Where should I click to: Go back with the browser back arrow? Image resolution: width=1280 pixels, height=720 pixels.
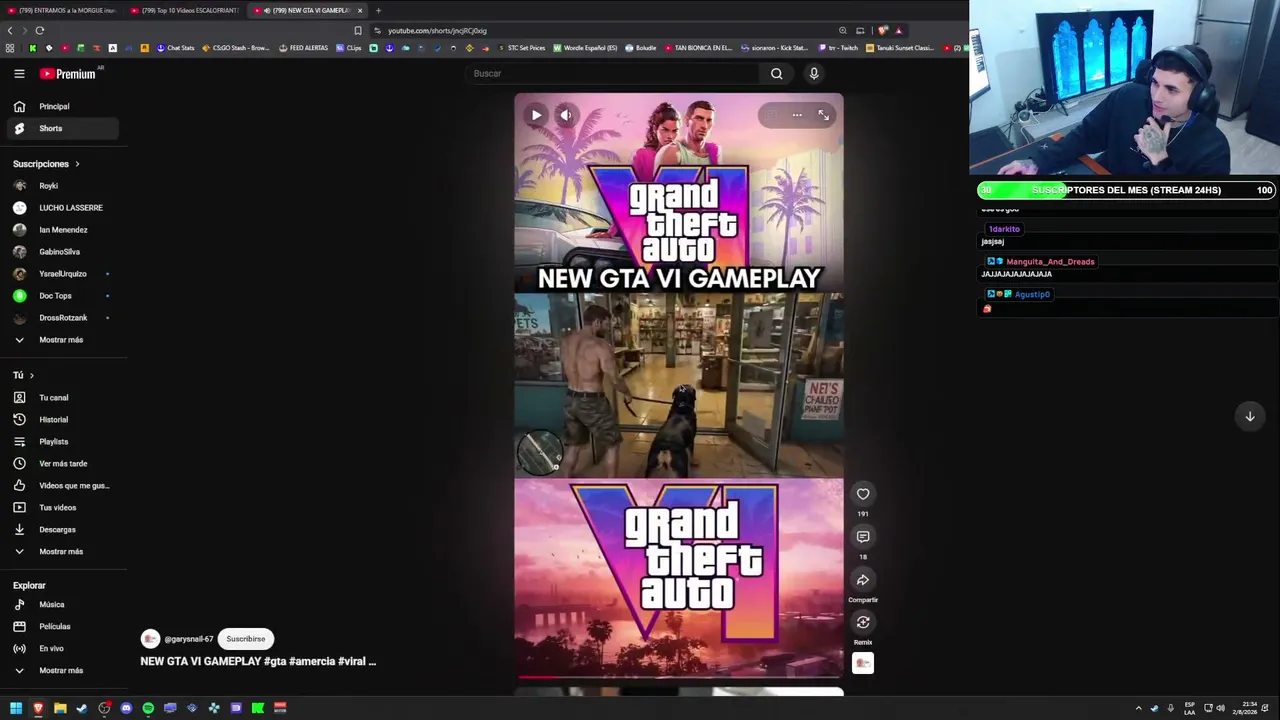click(x=10, y=31)
